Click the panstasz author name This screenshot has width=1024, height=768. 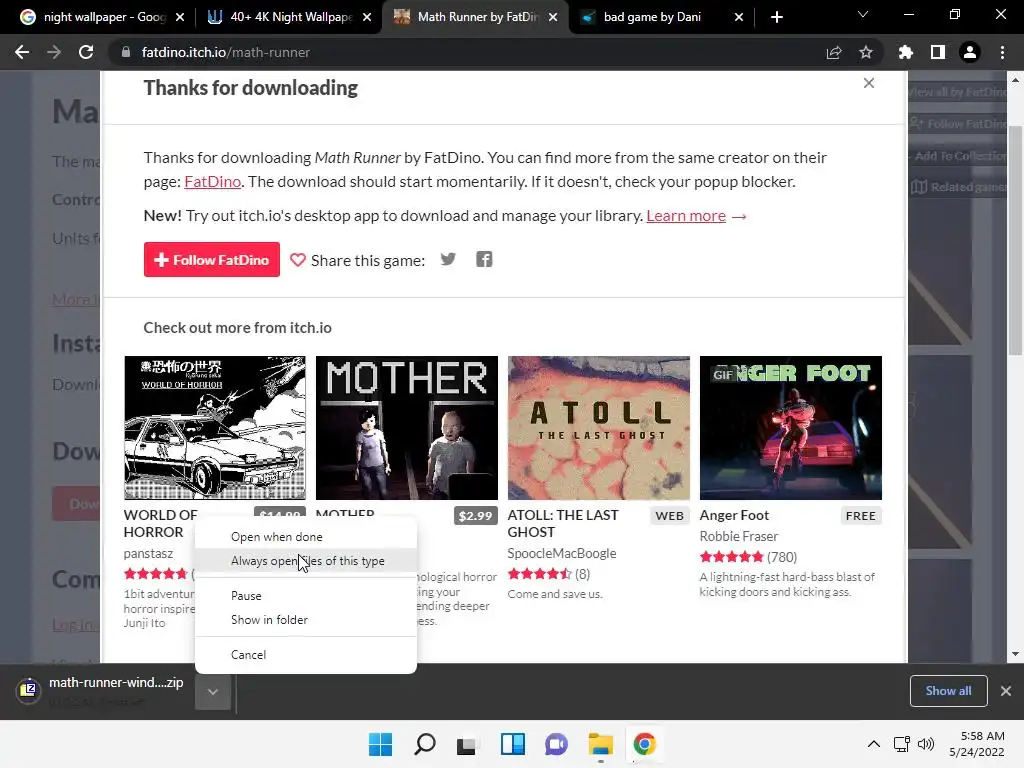pos(148,553)
